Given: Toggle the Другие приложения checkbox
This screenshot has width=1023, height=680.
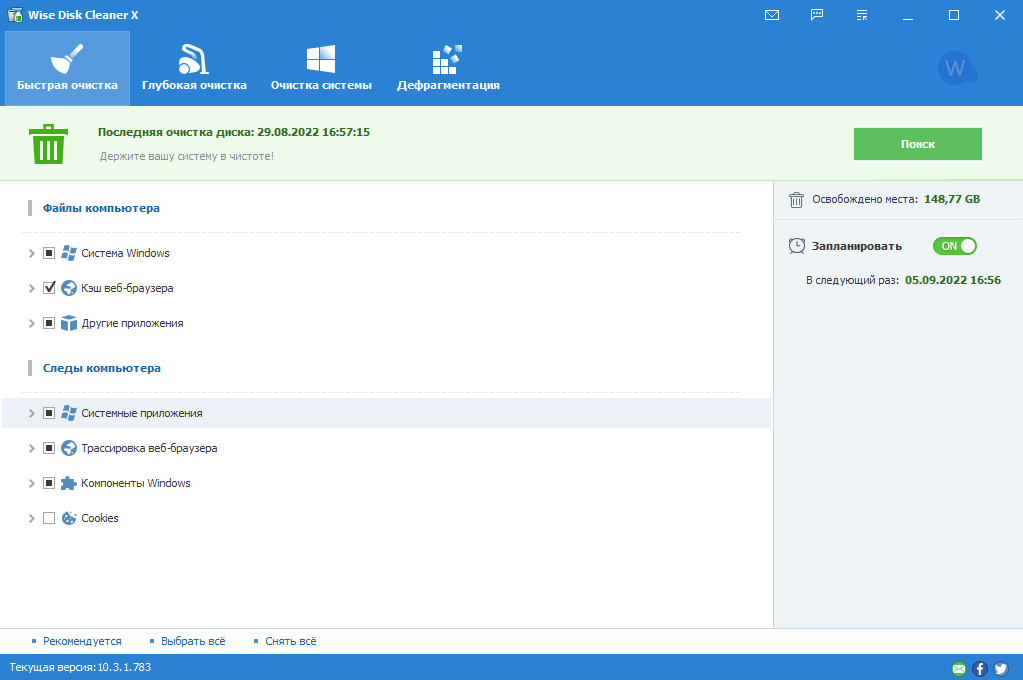Looking at the screenshot, I should pyautogui.click(x=49, y=323).
